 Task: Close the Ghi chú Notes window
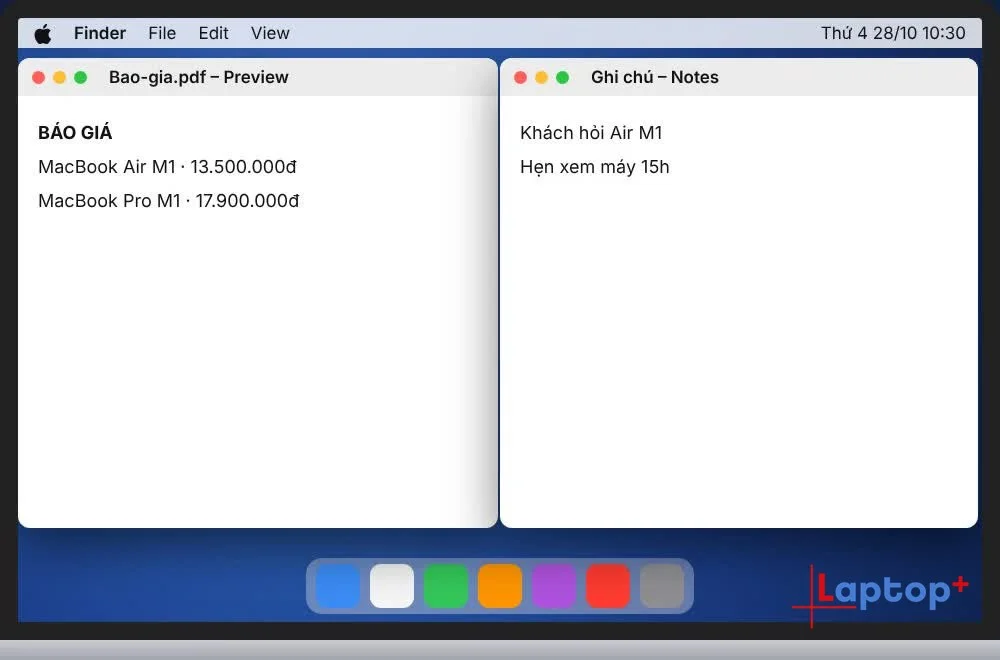[x=520, y=77]
